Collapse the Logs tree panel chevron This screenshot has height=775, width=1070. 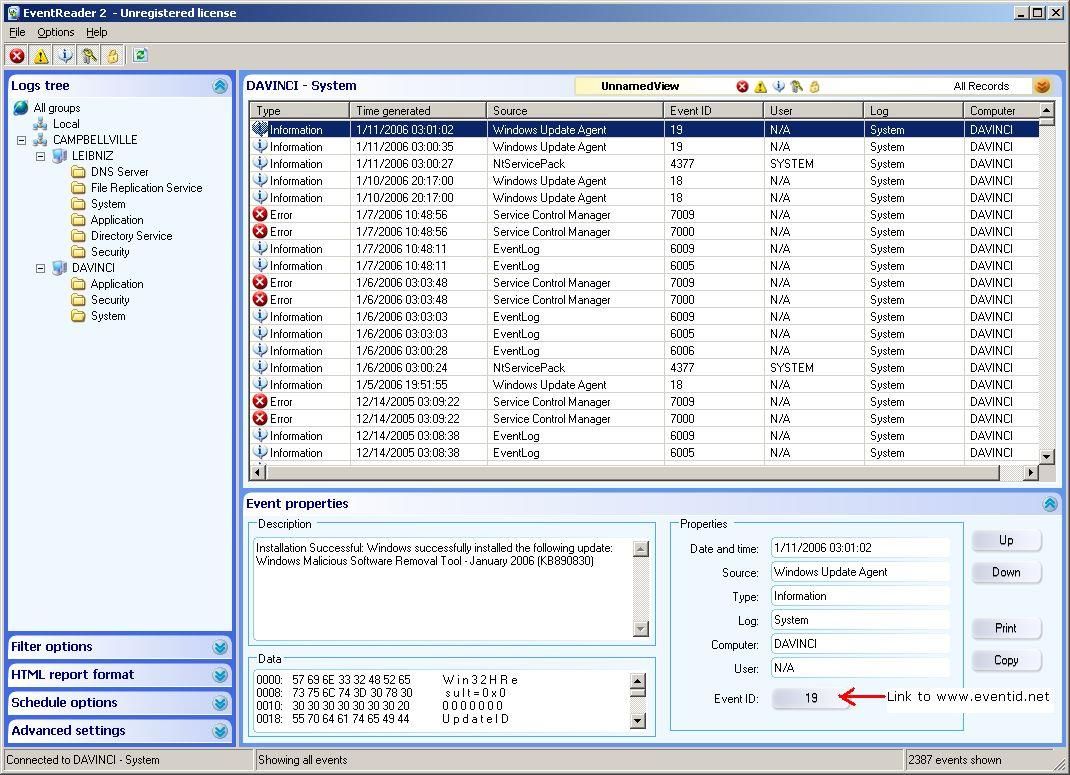click(220, 86)
